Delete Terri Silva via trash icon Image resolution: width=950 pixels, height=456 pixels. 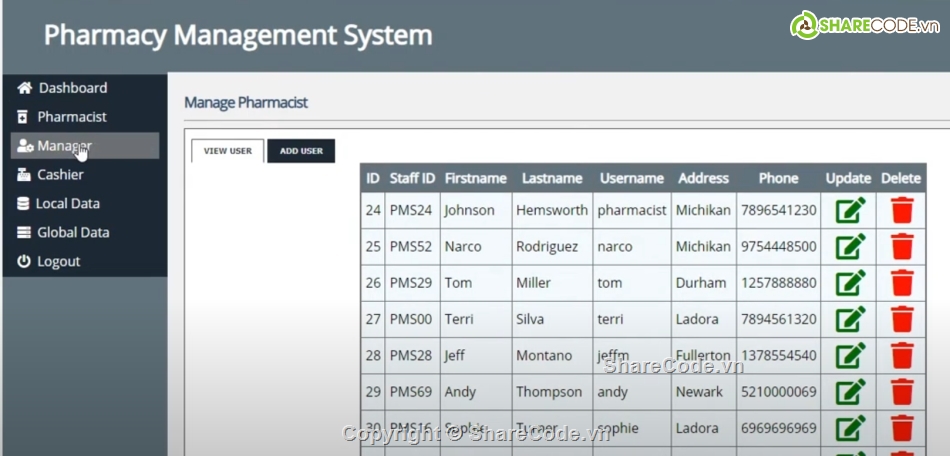[x=902, y=319]
